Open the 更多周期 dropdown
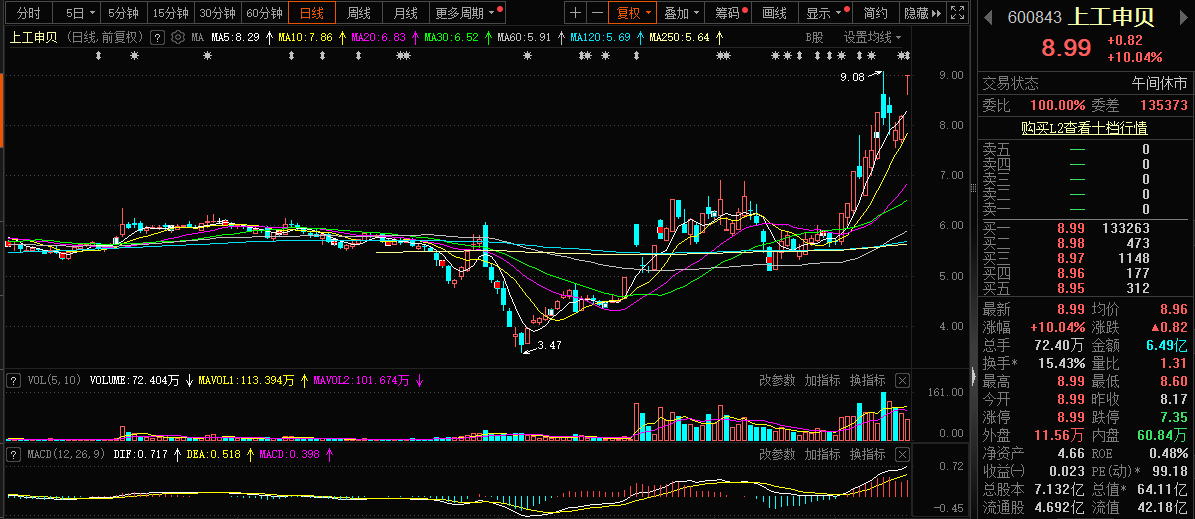1195x519 pixels. pyautogui.click(x=466, y=13)
